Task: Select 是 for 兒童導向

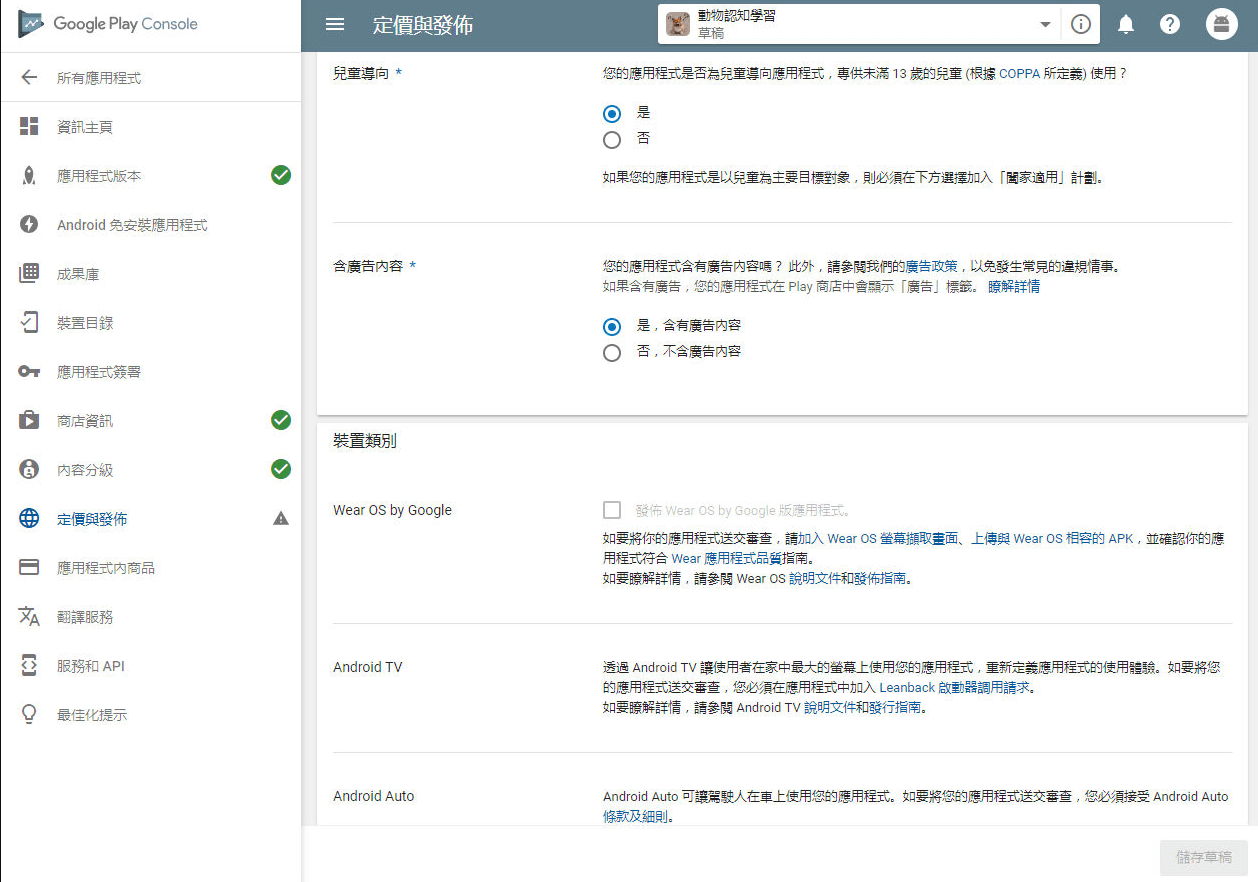Action: coord(612,114)
